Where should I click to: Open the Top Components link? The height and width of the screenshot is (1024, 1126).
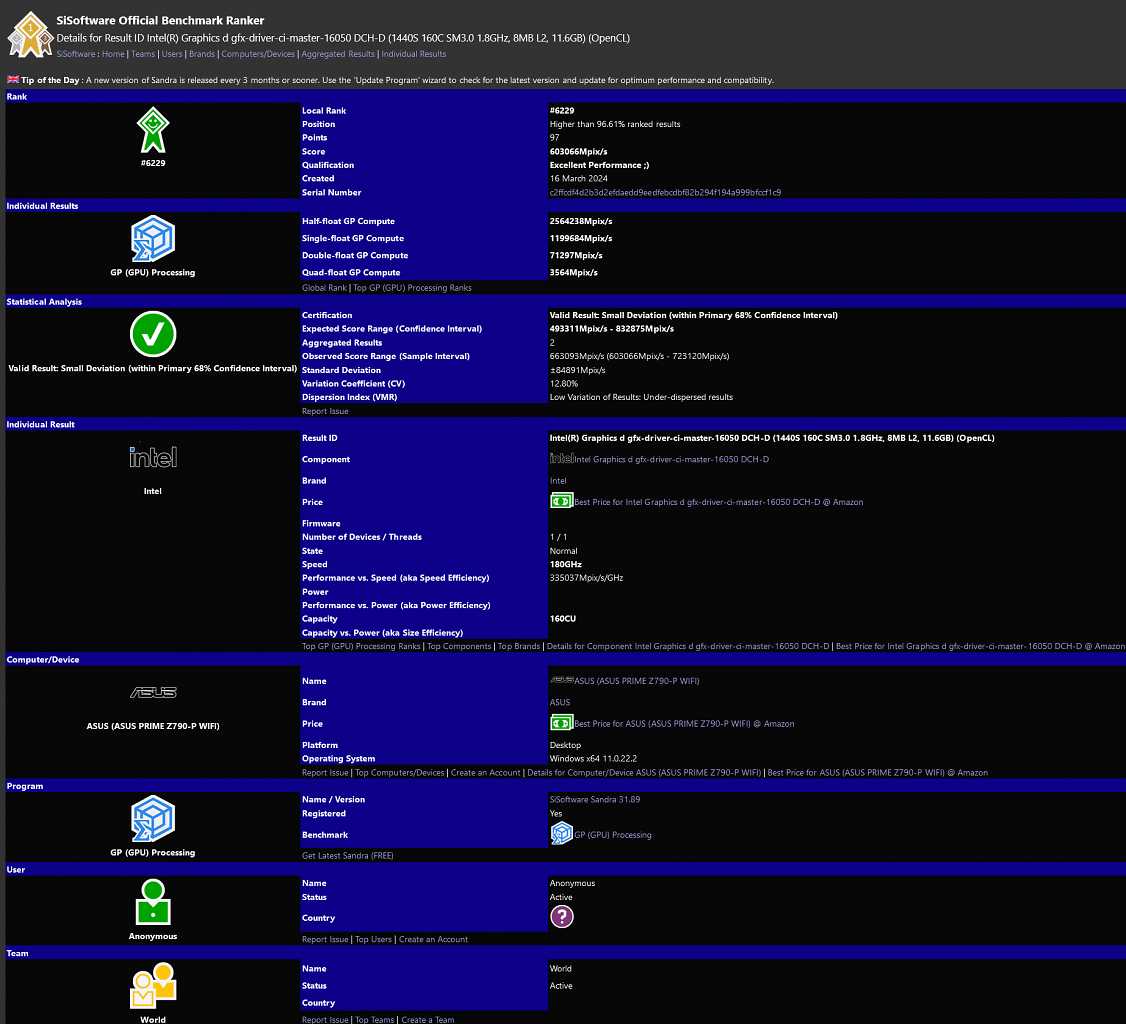tap(459, 646)
